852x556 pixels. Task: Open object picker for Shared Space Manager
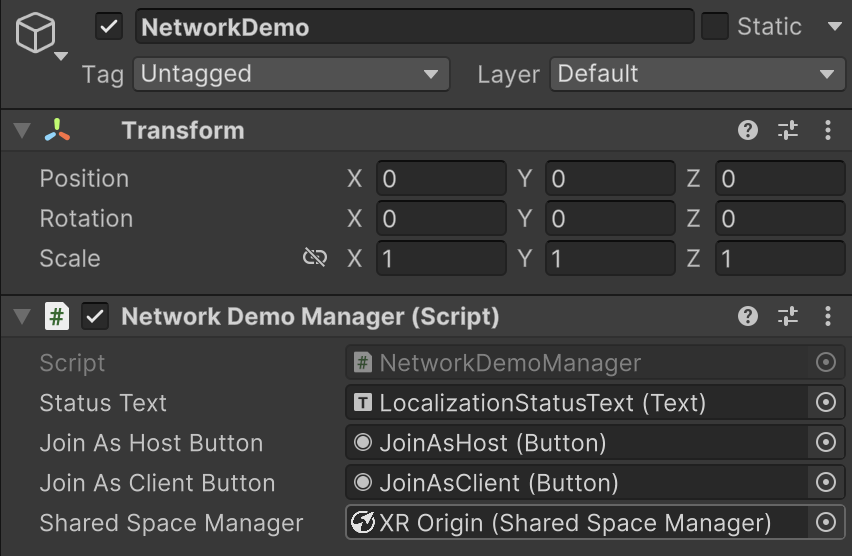[x=826, y=523]
